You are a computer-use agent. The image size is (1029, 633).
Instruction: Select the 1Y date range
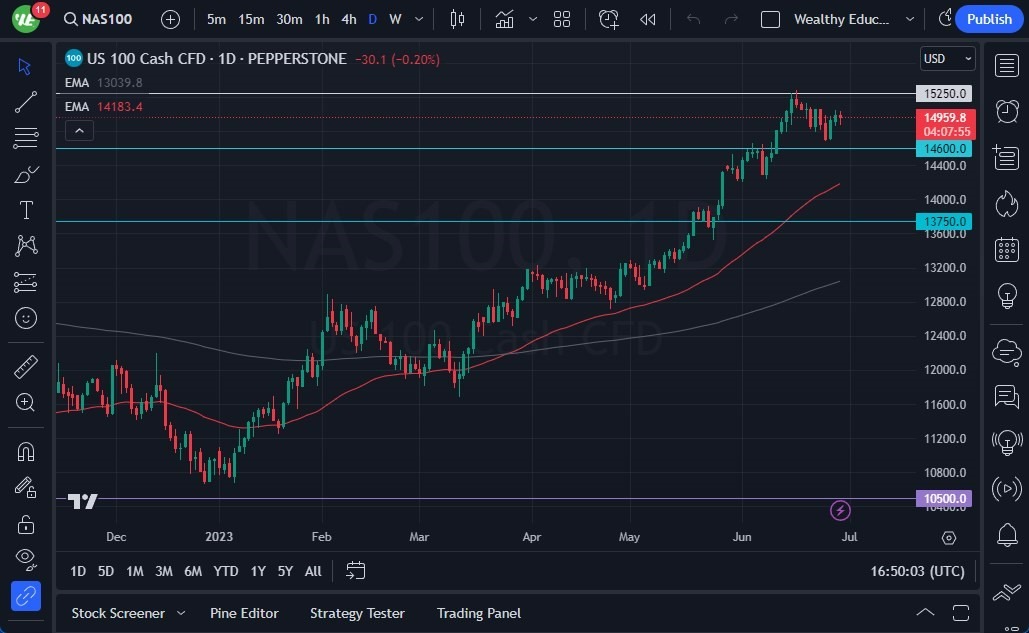[257, 571]
